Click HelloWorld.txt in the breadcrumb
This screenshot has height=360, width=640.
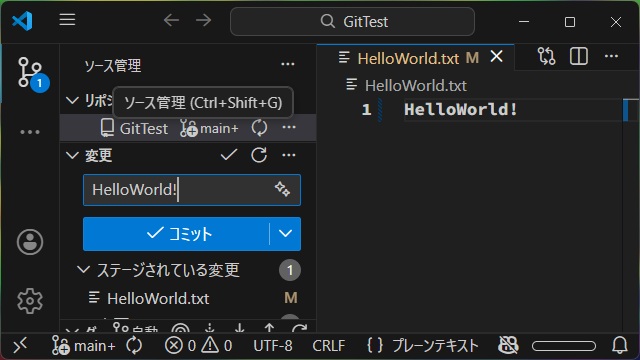[416, 86]
